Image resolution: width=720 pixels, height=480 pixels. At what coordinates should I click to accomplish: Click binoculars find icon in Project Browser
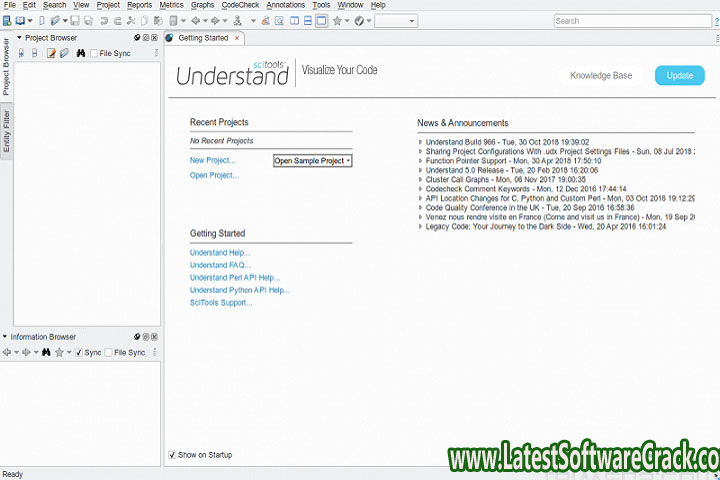coord(81,53)
